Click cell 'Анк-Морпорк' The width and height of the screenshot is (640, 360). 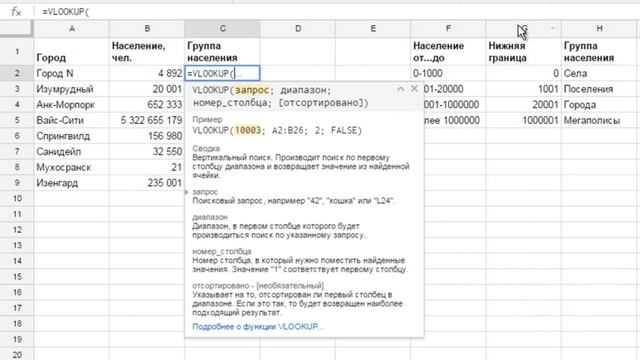72,105
